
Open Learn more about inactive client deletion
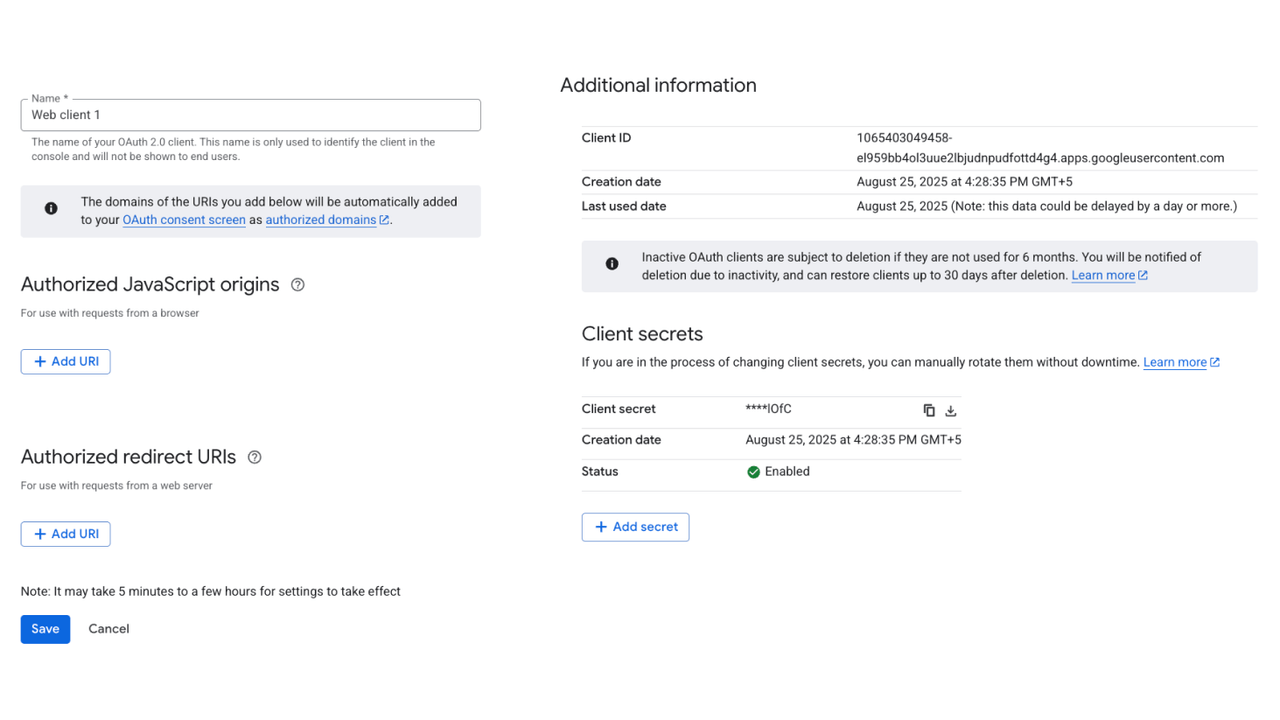tap(1103, 274)
